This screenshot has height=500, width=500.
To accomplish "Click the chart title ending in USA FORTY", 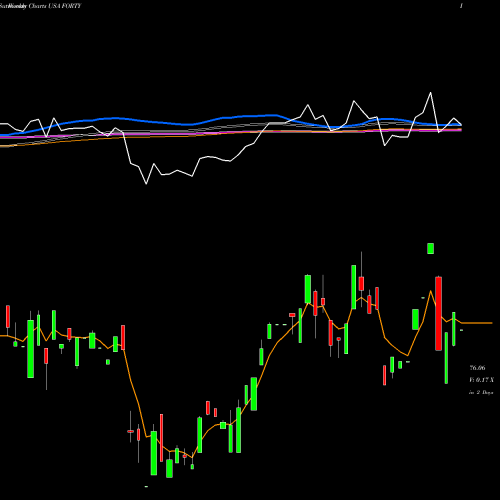I will click(x=40, y=6).
